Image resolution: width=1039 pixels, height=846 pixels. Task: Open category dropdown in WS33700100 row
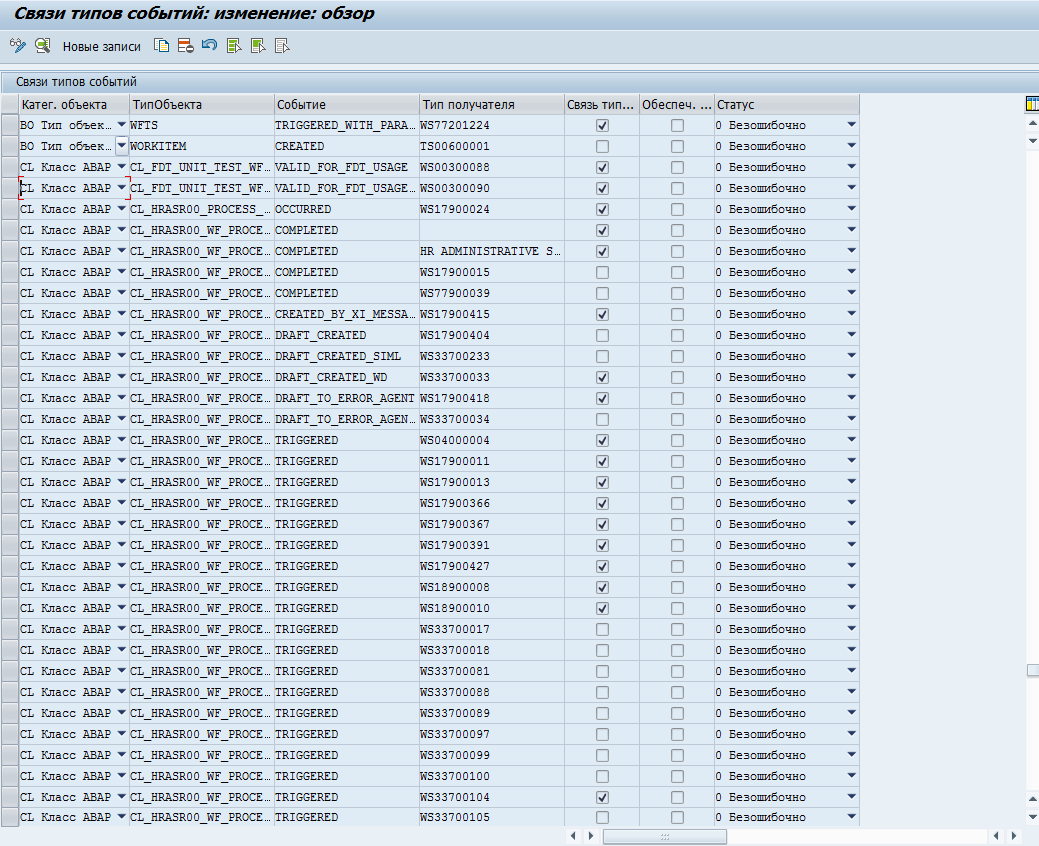pyautogui.click(x=121, y=775)
